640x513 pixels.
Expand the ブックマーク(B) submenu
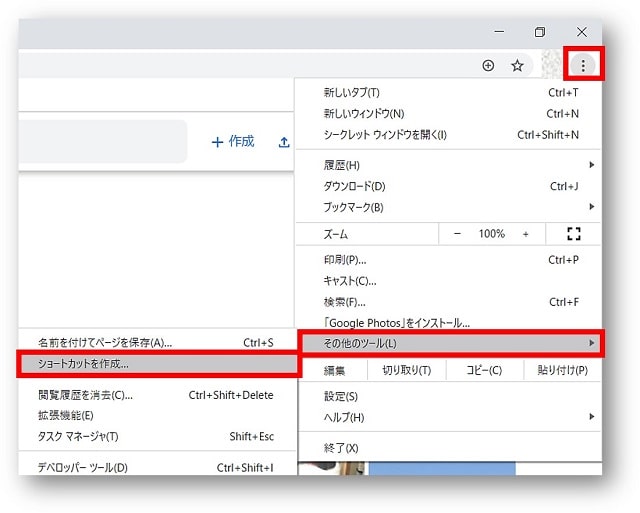[x=448, y=207]
